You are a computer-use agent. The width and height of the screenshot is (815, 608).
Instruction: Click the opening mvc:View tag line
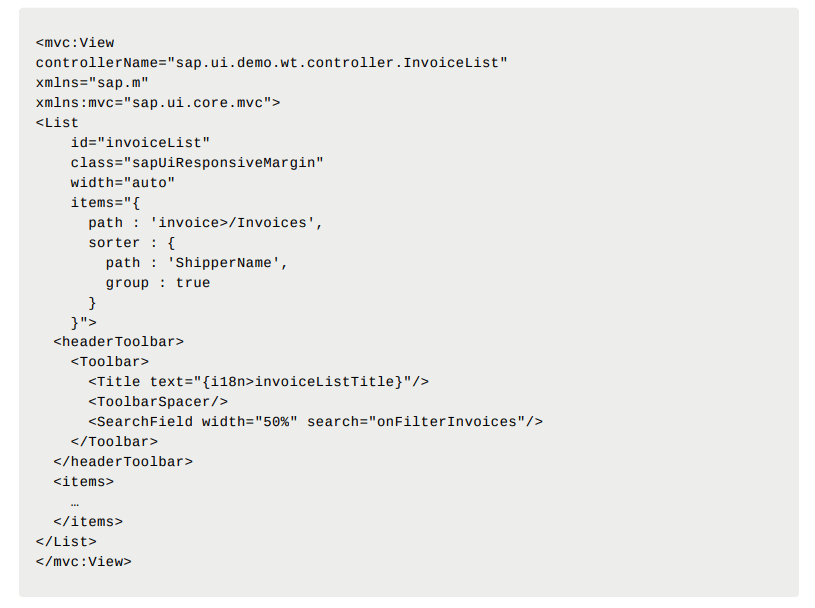click(75, 43)
